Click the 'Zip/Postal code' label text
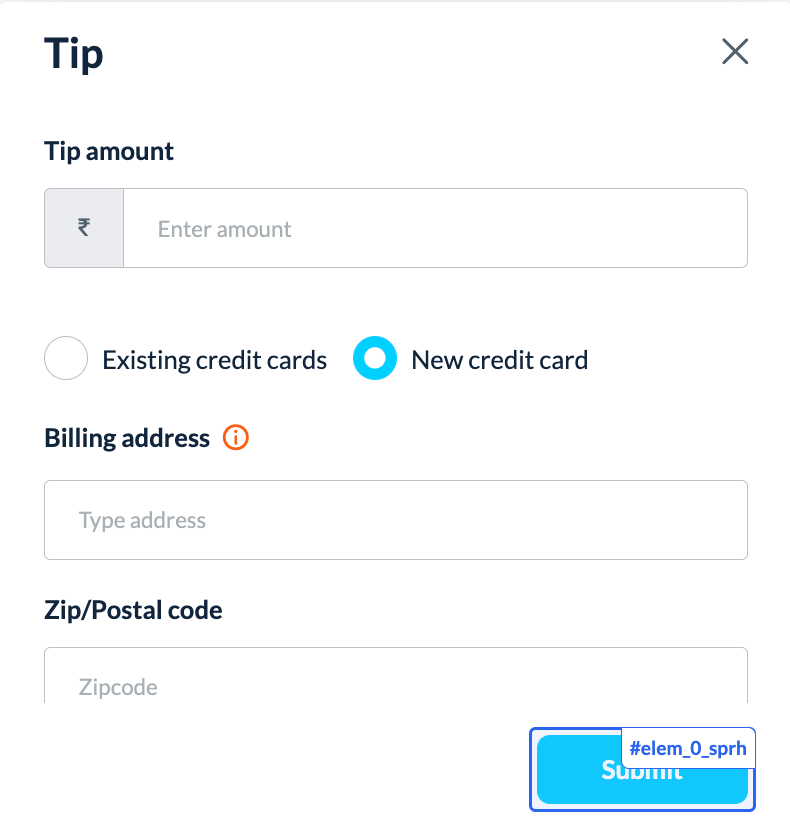Image resolution: width=790 pixels, height=838 pixels. 133,609
